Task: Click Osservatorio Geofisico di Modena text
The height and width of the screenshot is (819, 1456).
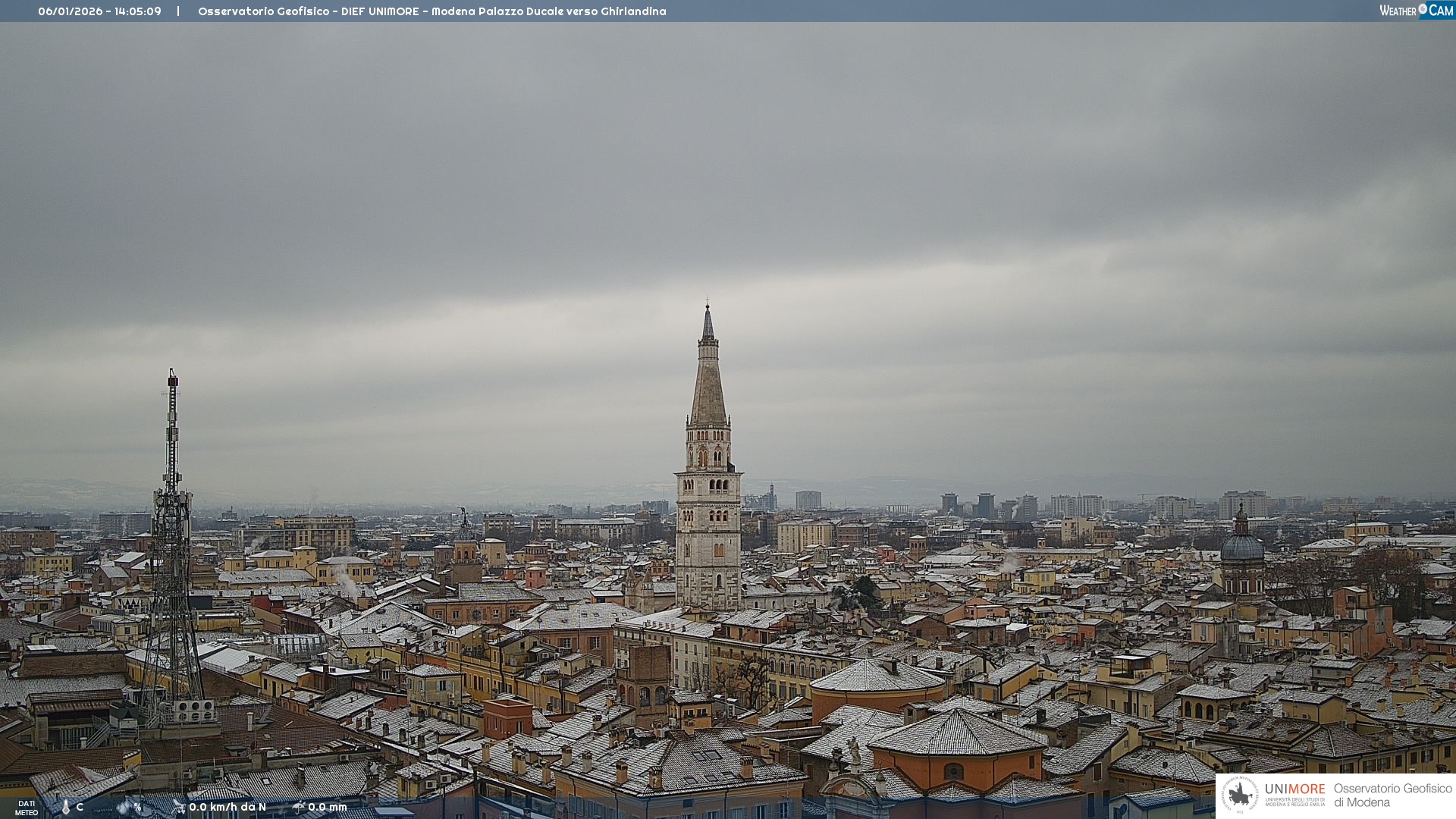Action: tap(1392, 795)
